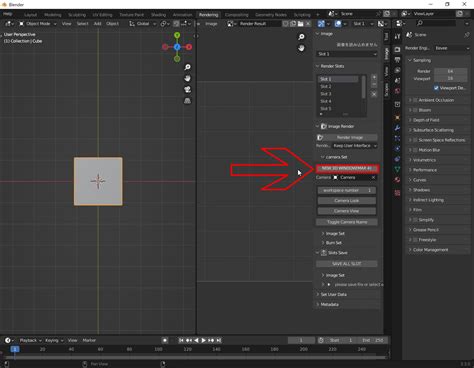Click the Render Image button
Image resolution: width=474 pixels, height=368 pixels.
point(347,137)
